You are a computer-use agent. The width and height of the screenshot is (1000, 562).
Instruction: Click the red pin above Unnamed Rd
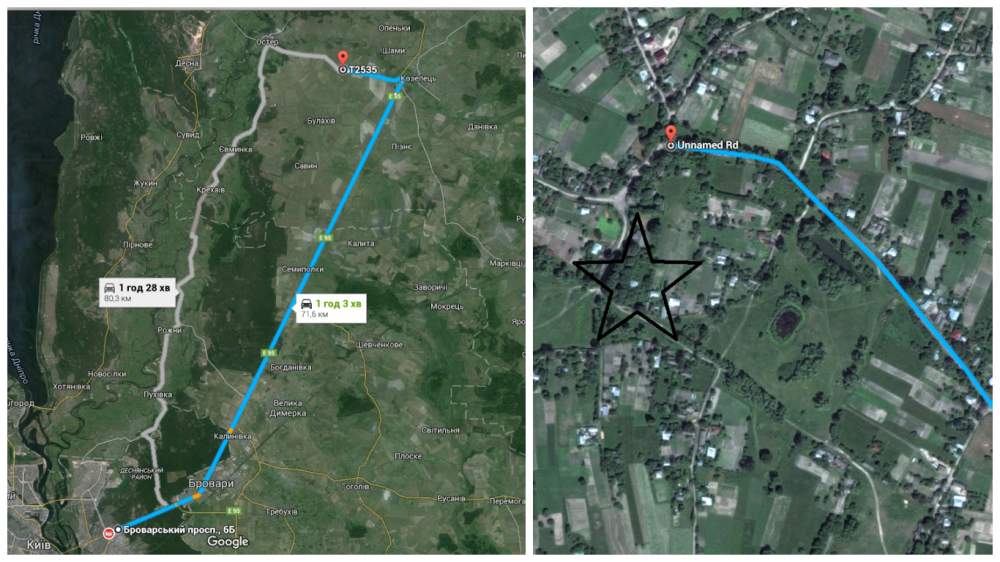point(670,133)
